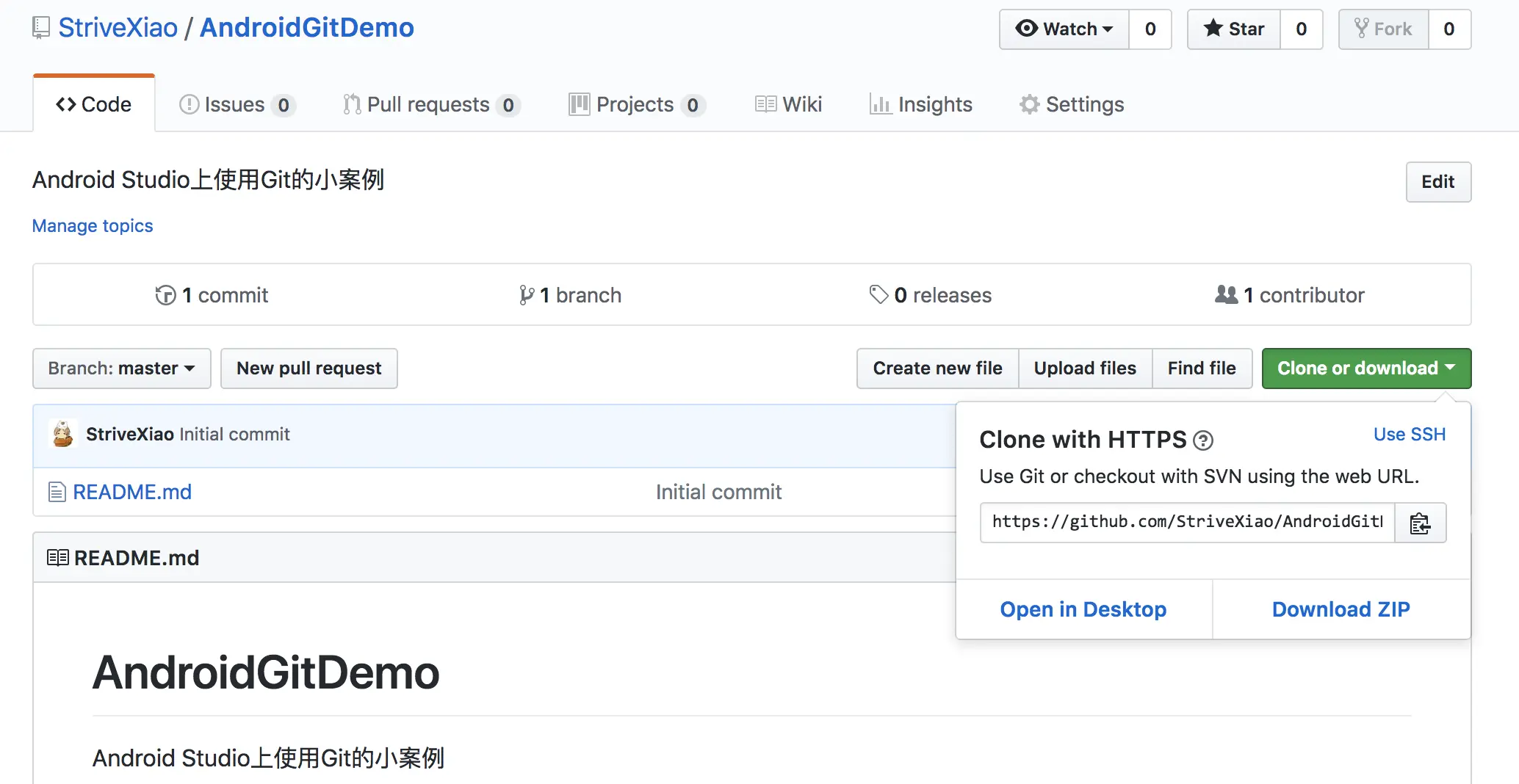Viewport: 1519px width, 784px height.
Task: Click the branch icon next to 1 branch
Action: click(526, 295)
